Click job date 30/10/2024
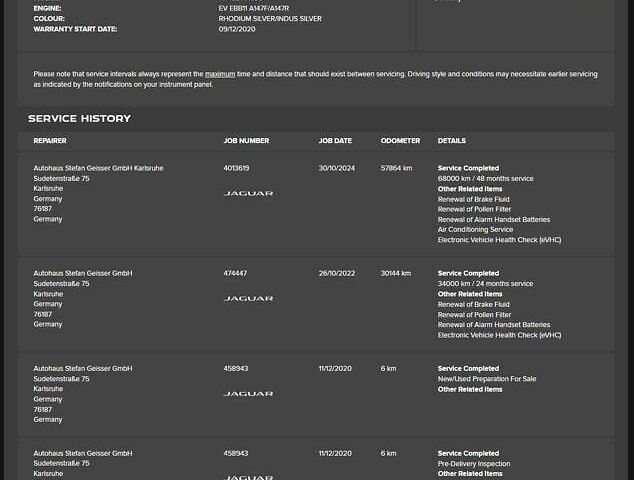 pyautogui.click(x=337, y=168)
